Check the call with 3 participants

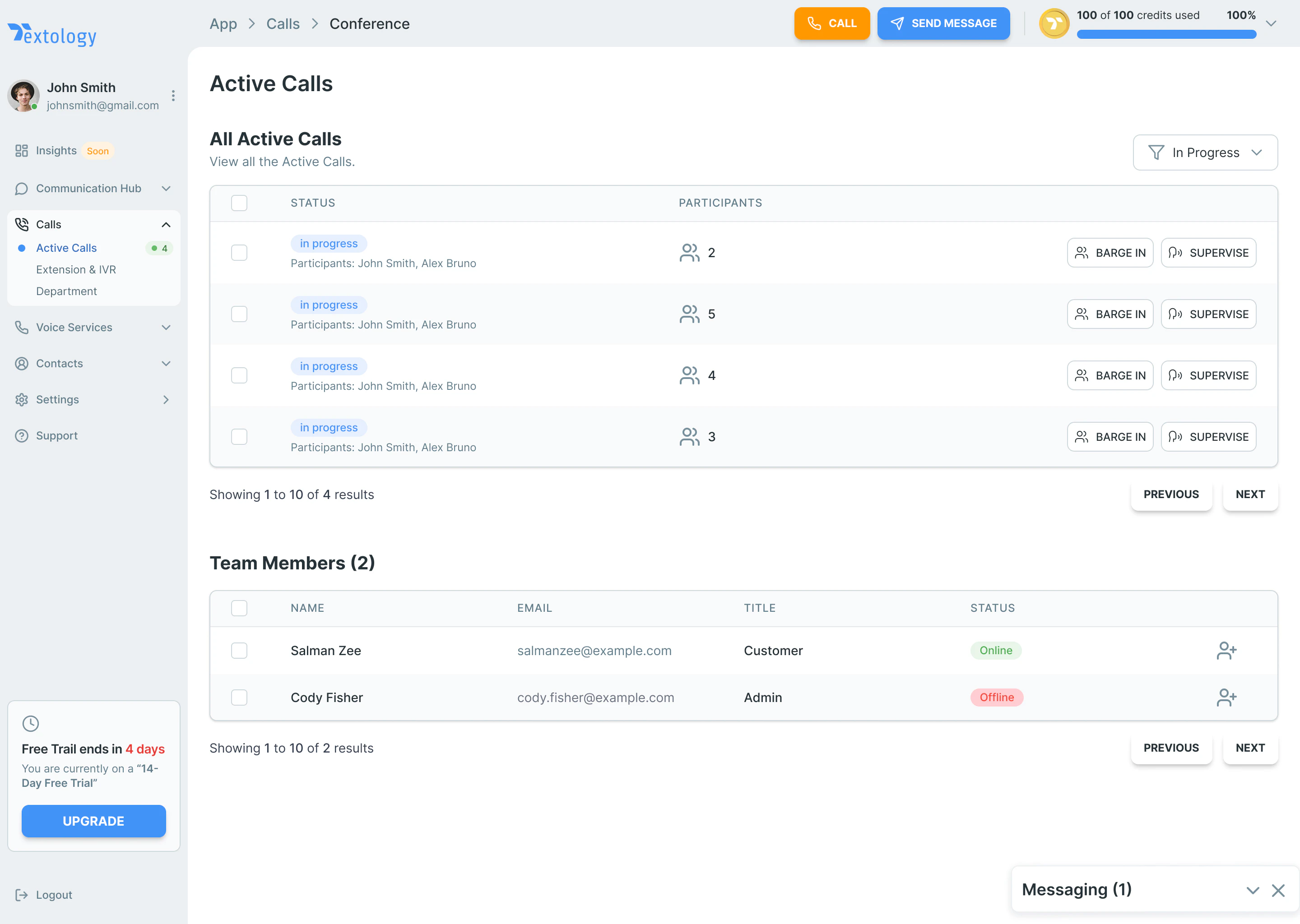coord(239,437)
